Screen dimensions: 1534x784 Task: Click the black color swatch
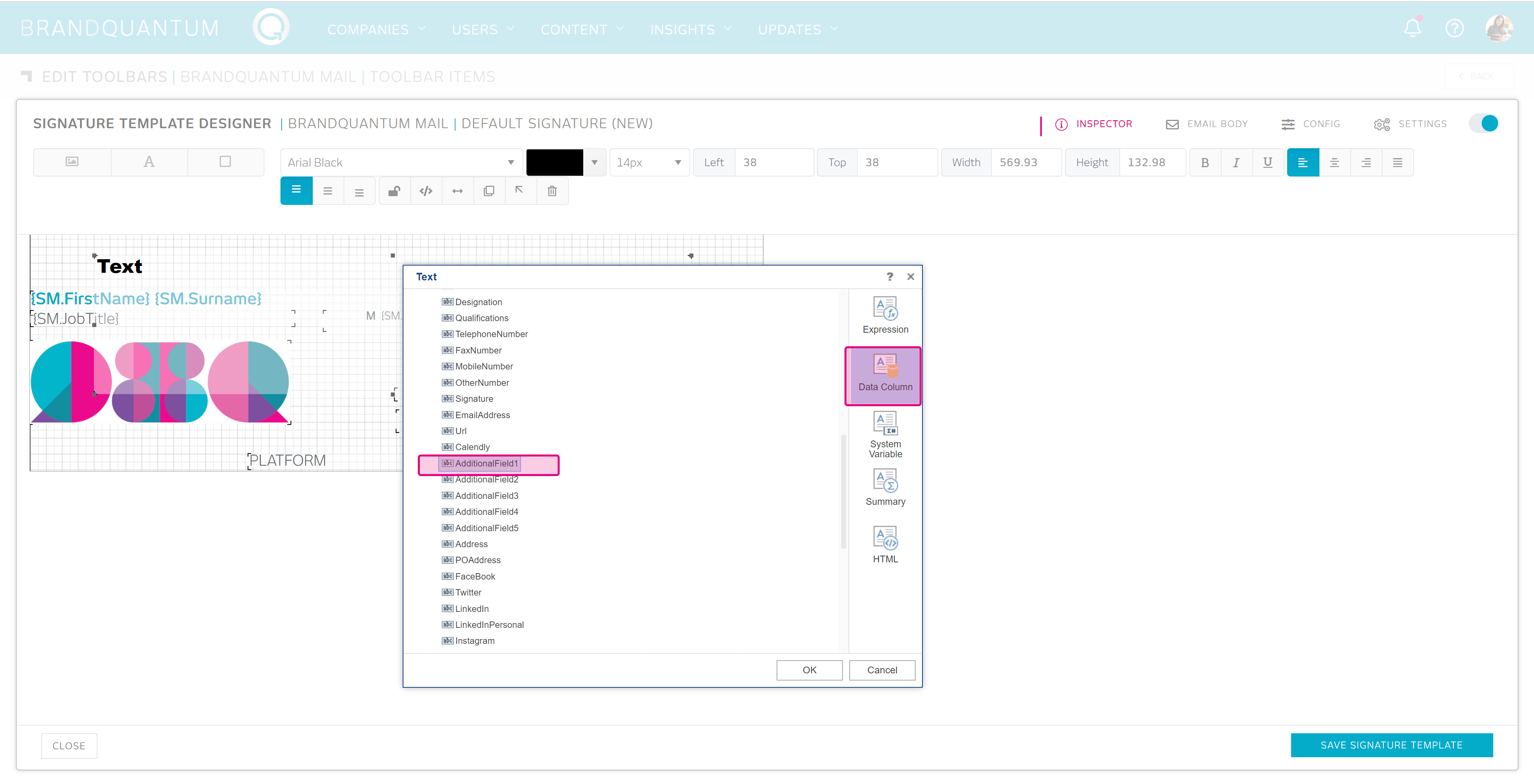pos(554,163)
